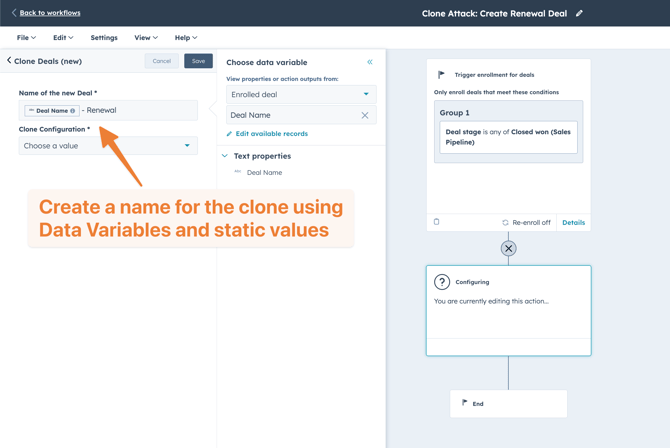Screen dimensions: 670x448
Task: Click the pencil icon to rename workflow
Action: coord(579,14)
